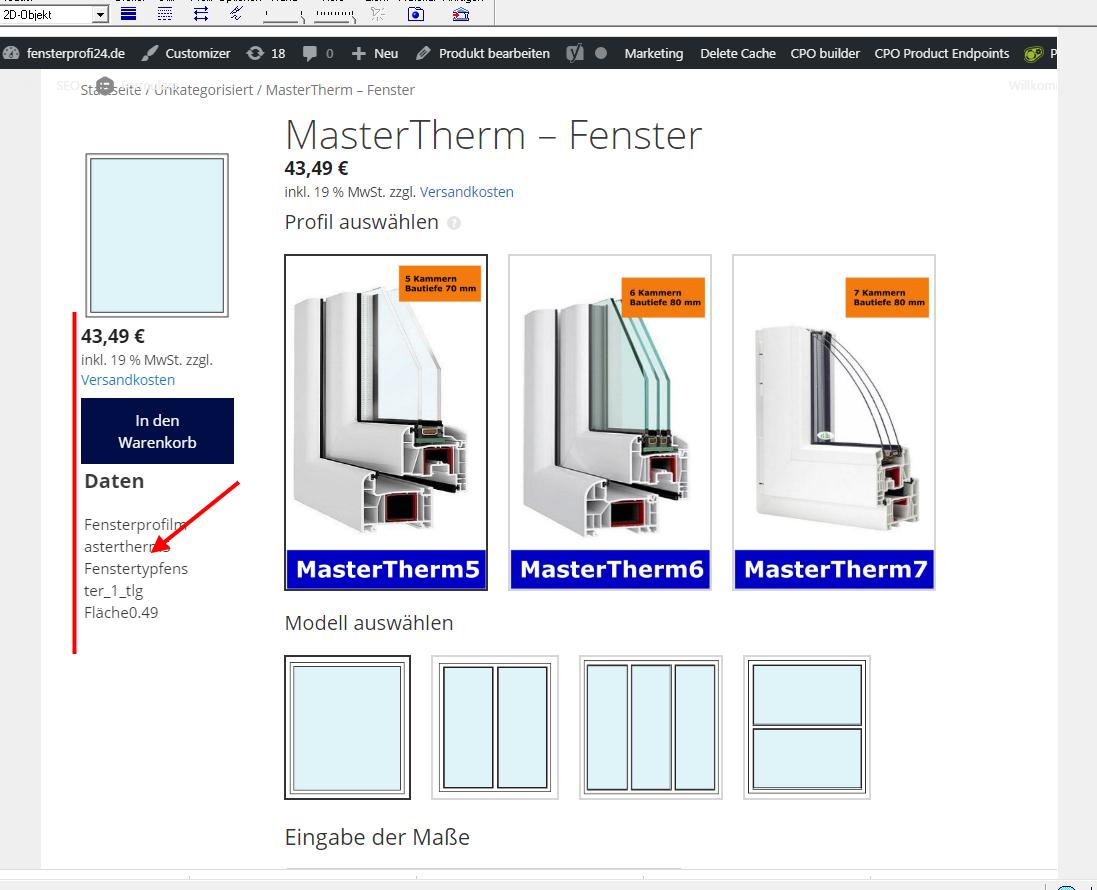1097x890 pixels.
Task: Click the dotted line style icon
Action: [x=165, y=13]
